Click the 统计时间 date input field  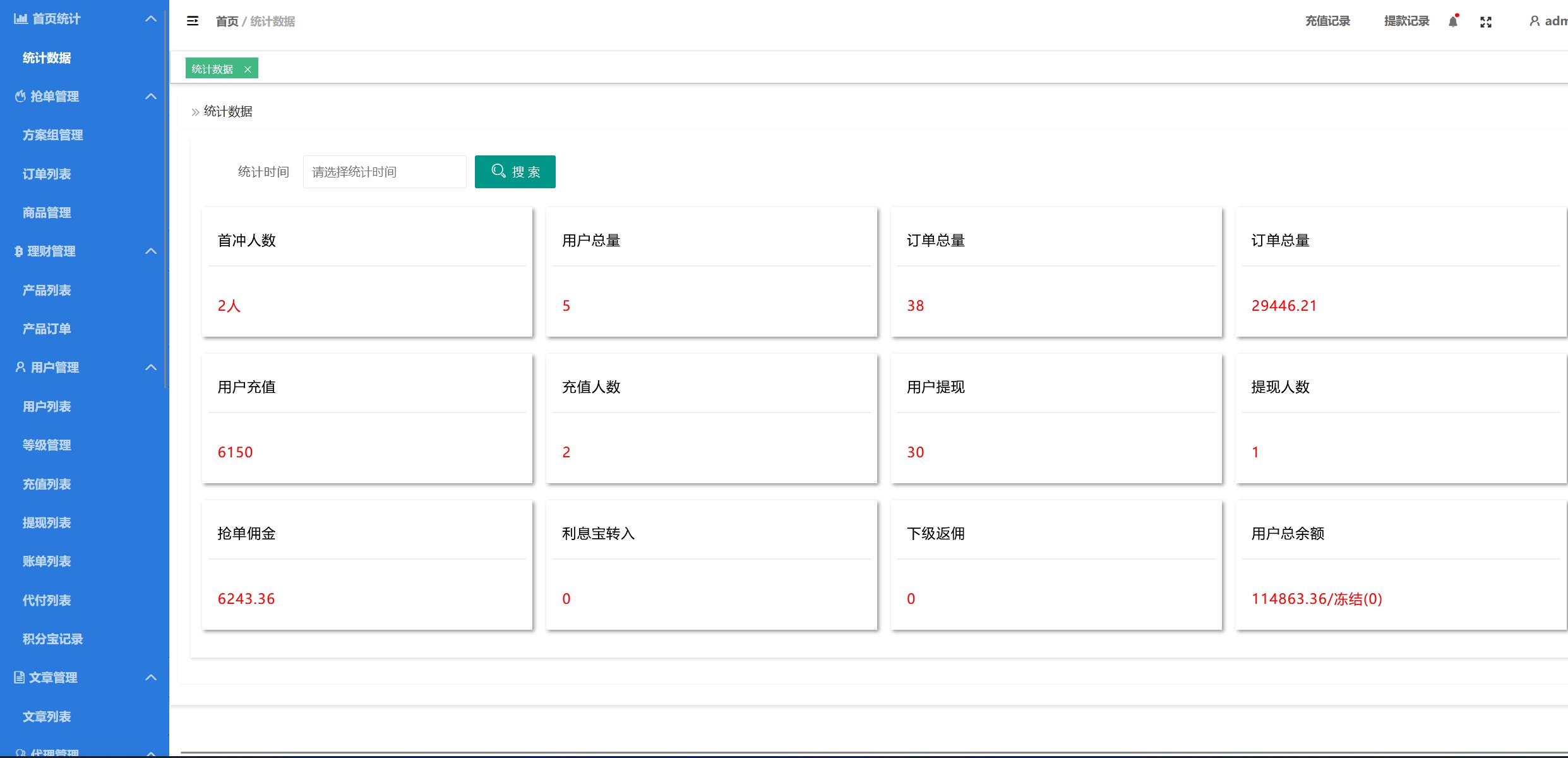[x=385, y=172]
